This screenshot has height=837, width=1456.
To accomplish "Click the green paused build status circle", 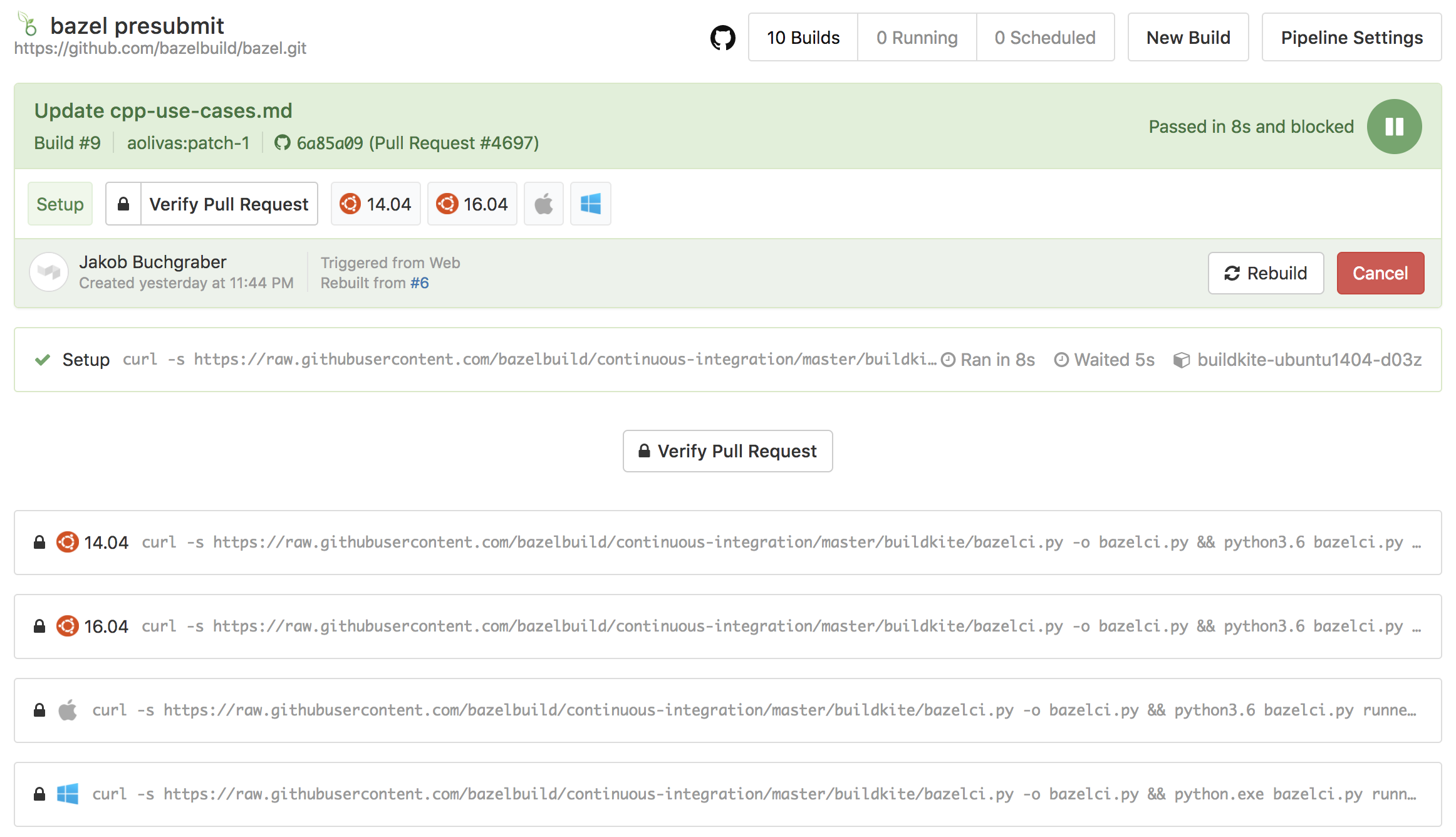I will pos(1394,127).
